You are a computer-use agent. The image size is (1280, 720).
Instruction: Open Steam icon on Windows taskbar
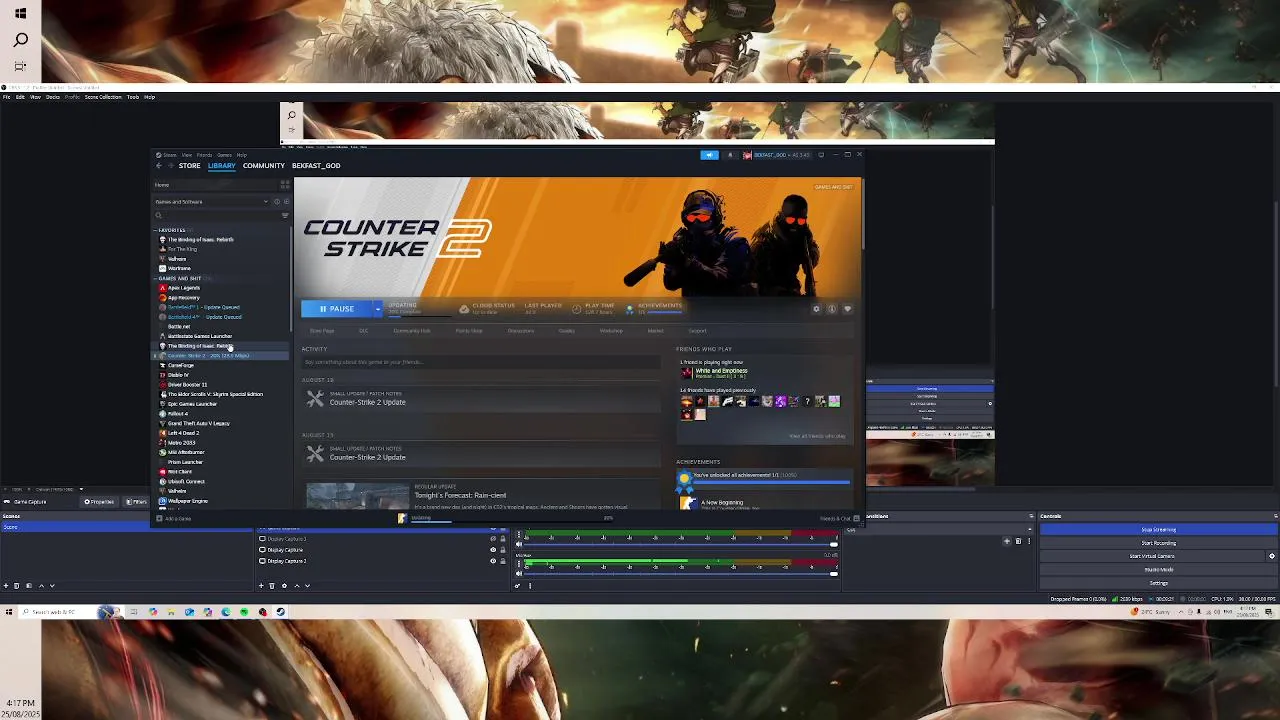[x=280, y=612]
